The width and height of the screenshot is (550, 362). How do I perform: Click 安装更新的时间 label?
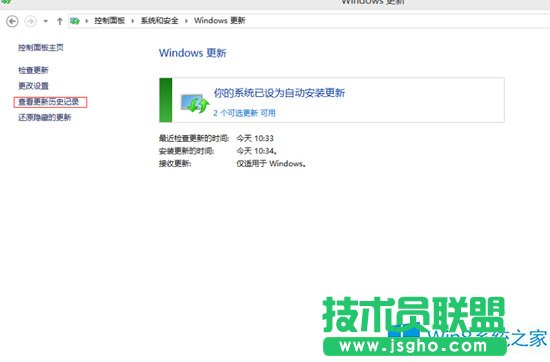pos(186,151)
